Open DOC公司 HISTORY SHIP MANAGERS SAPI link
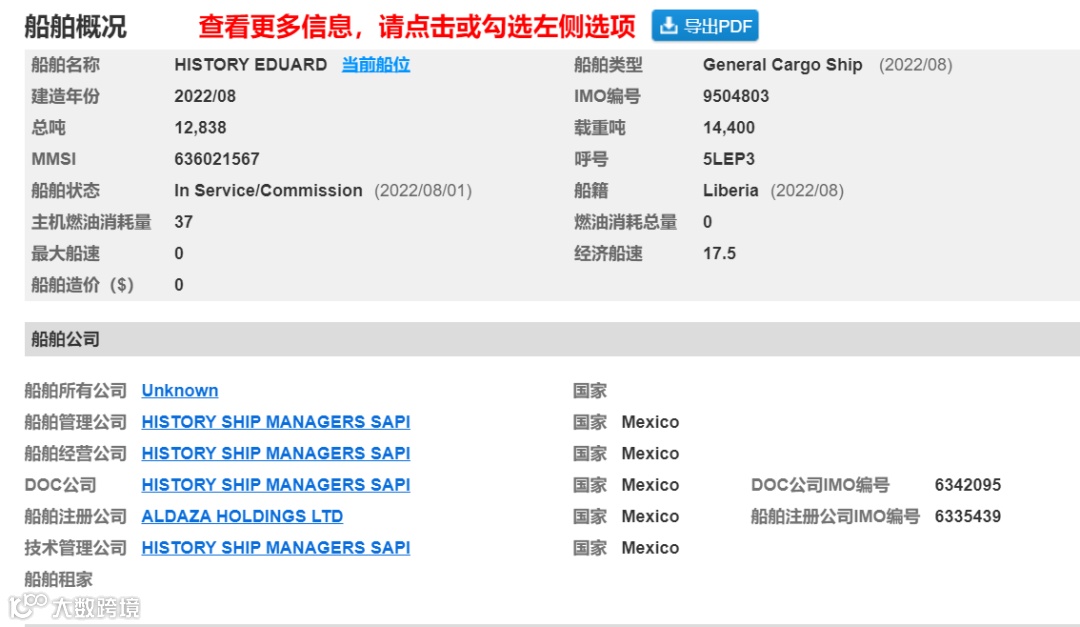Viewport: 1080px width, 627px height. 276,485
